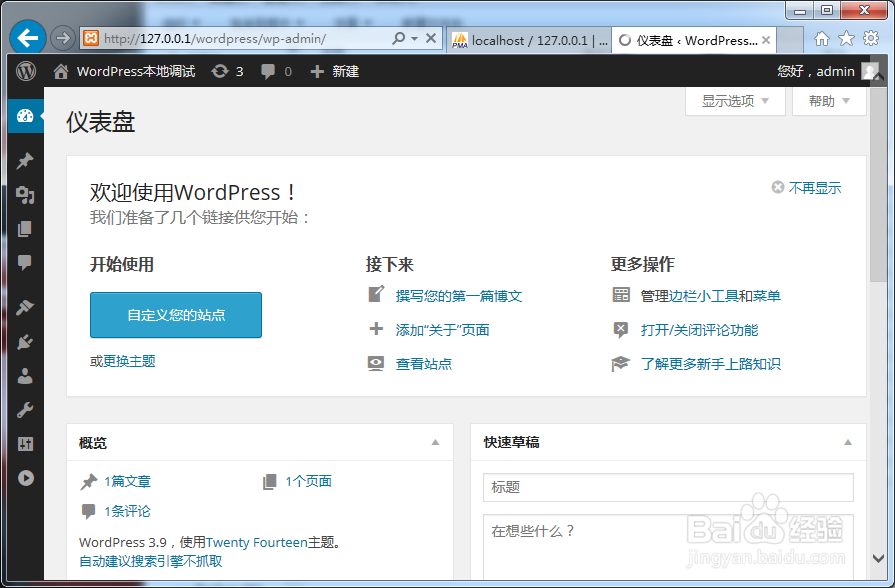
Task: Click the search magnifier in address bar
Action: tap(398, 38)
